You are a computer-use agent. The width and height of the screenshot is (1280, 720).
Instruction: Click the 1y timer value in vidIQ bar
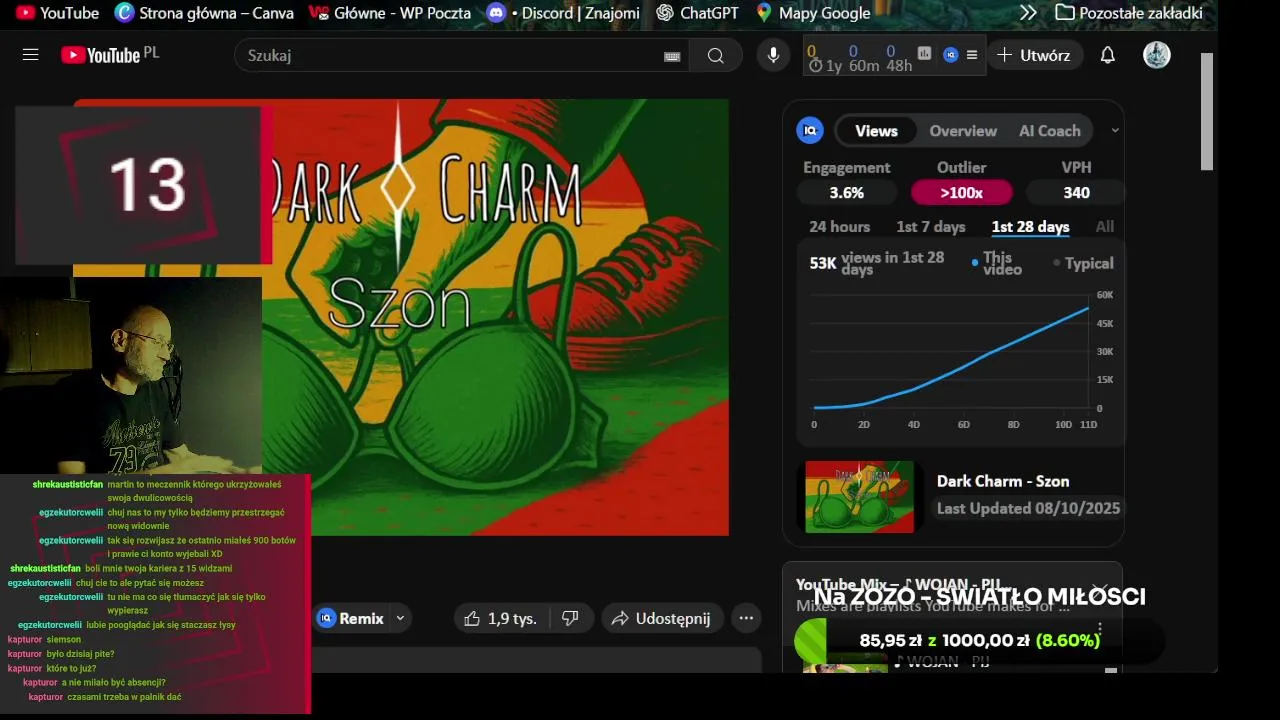(x=826, y=65)
